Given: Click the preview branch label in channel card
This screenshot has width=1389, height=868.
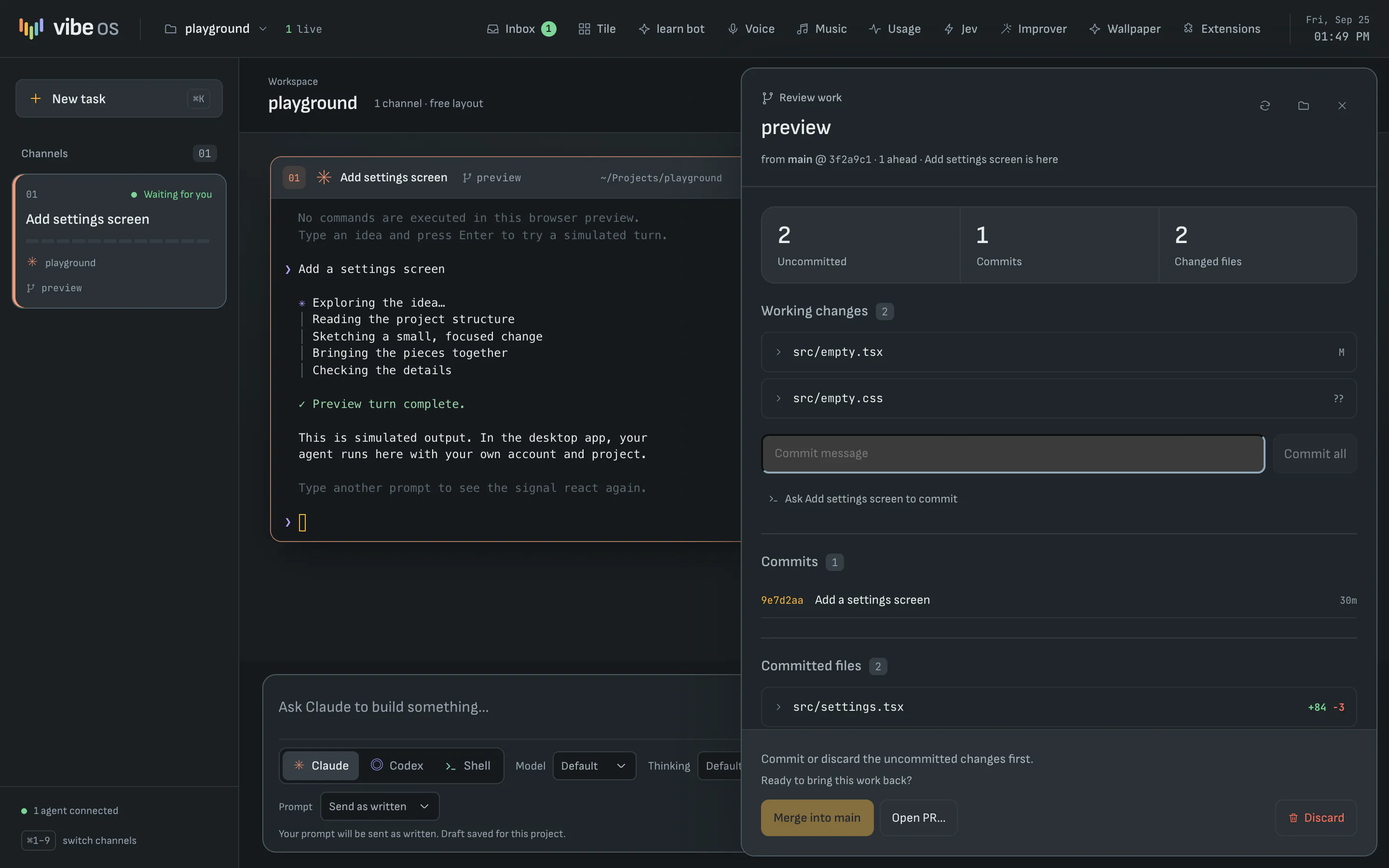Looking at the screenshot, I should [54, 287].
